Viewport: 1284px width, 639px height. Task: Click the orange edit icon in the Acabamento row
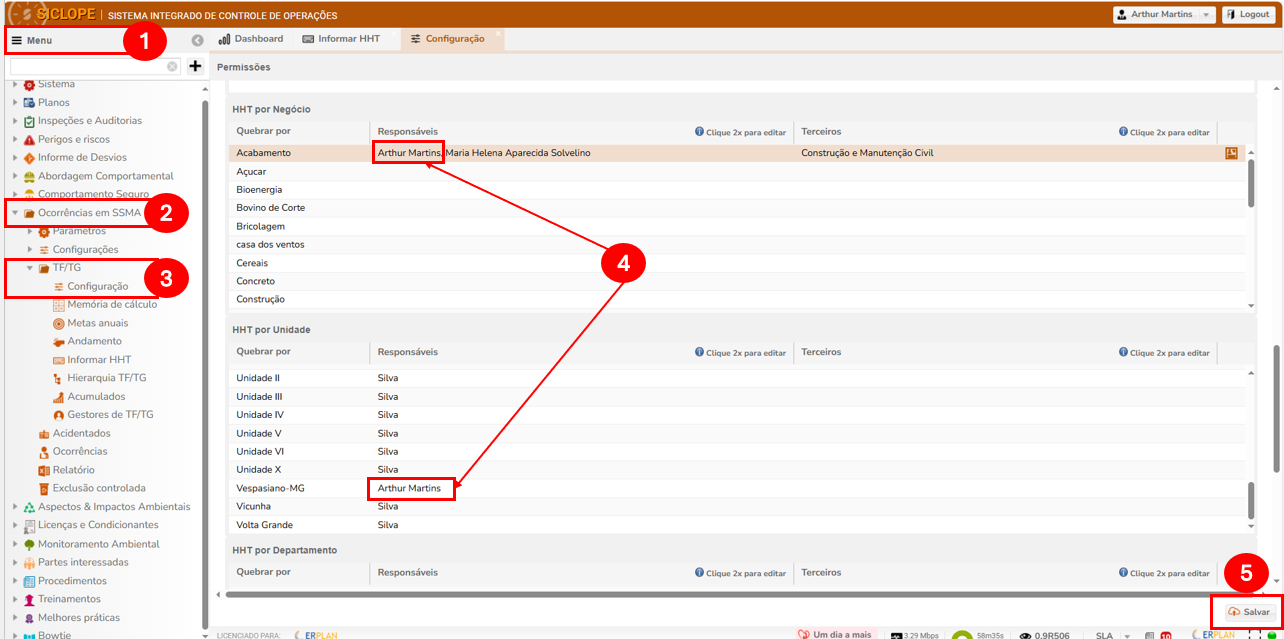(x=1231, y=153)
